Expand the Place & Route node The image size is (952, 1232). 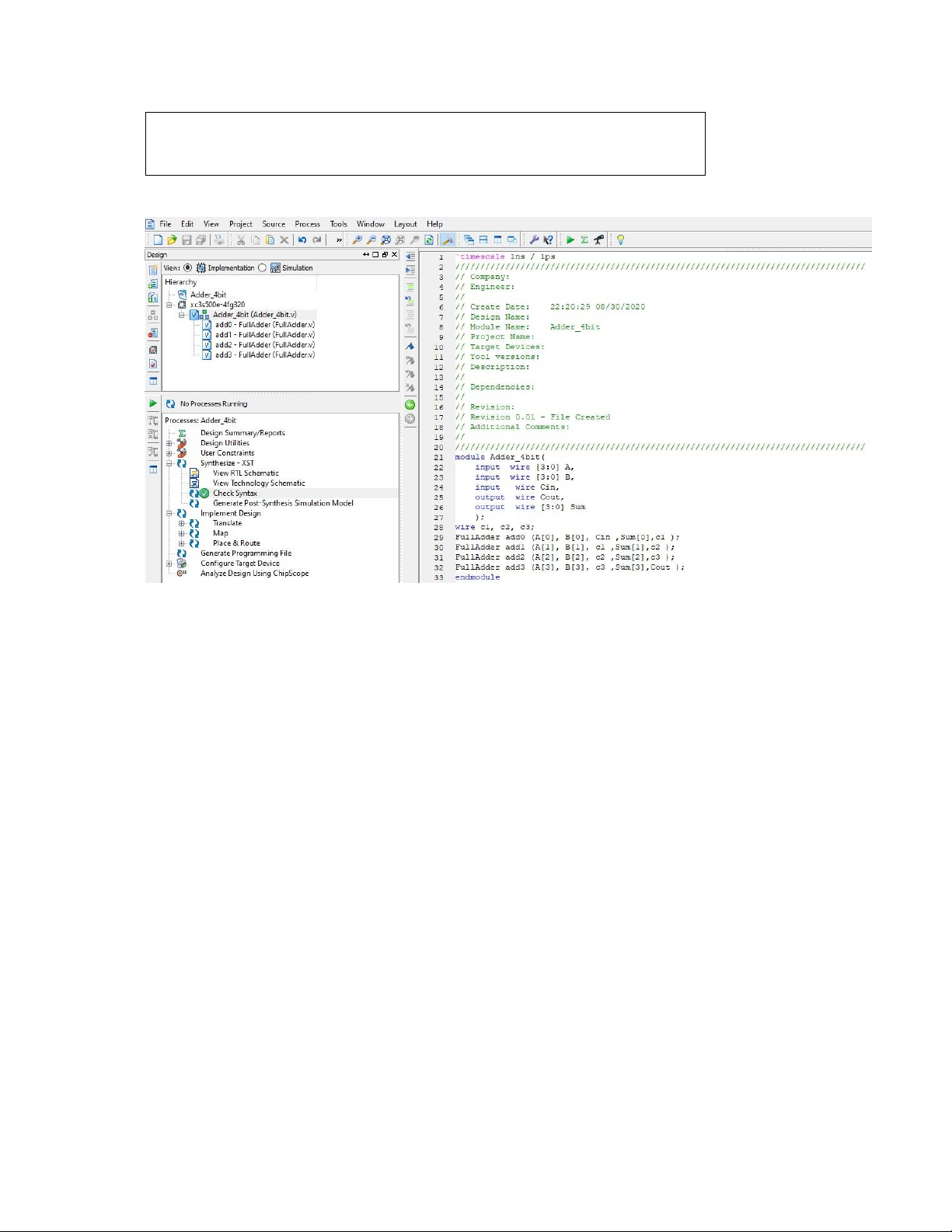[182, 543]
